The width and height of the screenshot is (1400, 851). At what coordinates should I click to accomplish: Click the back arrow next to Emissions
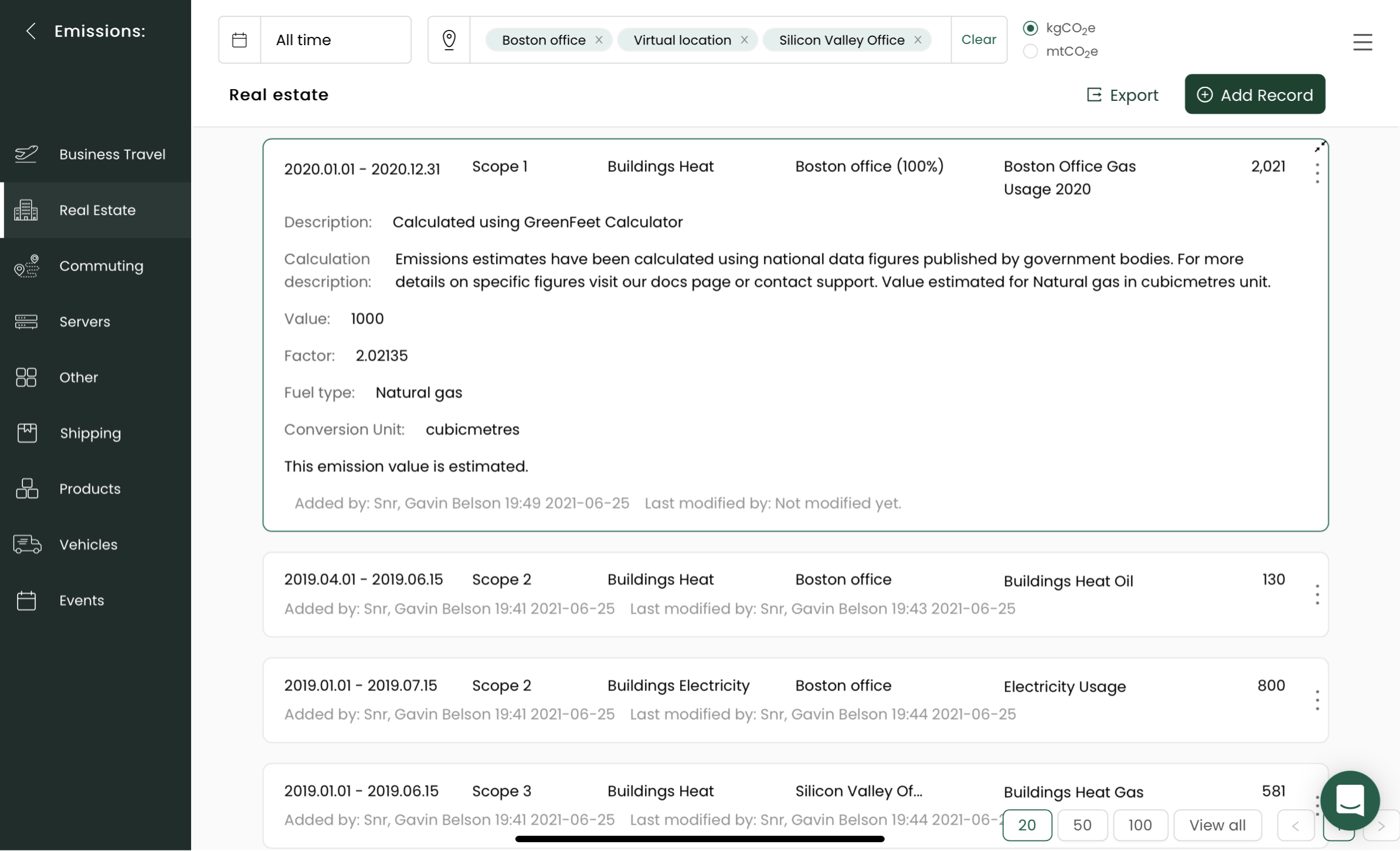pyautogui.click(x=31, y=31)
